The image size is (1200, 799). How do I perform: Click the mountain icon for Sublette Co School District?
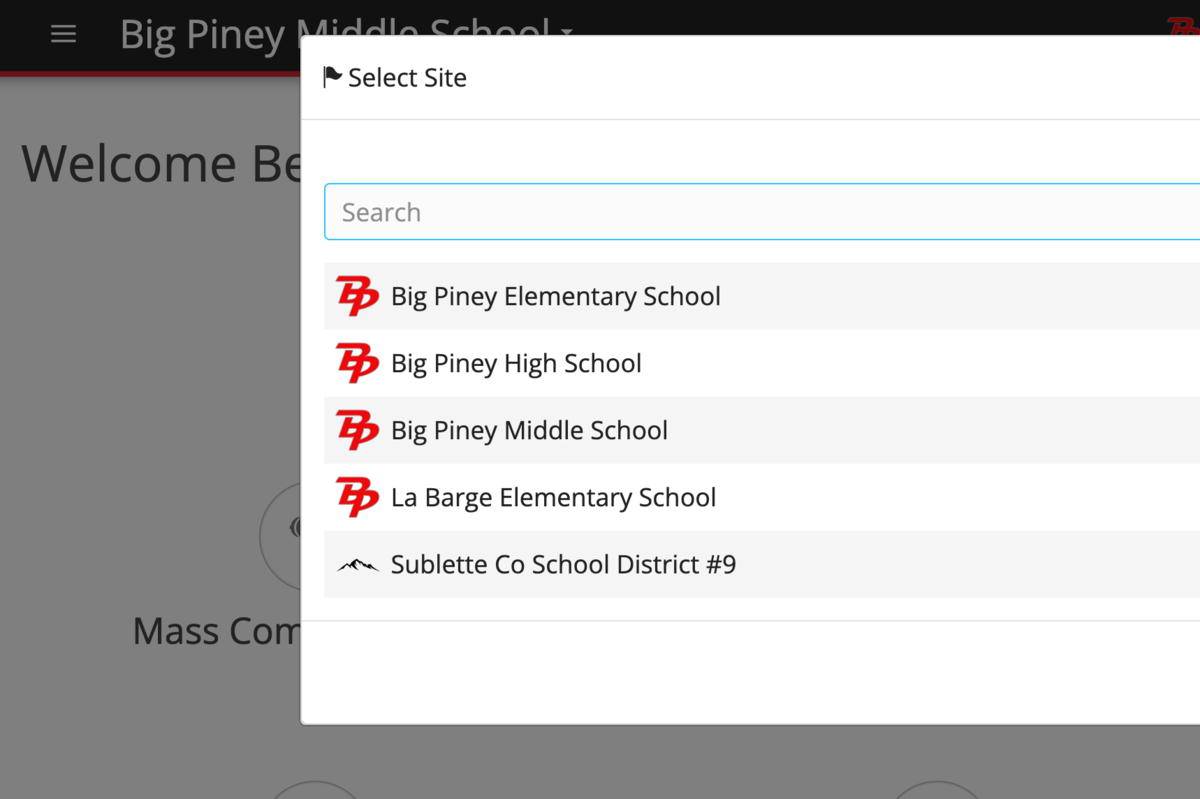(357, 564)
